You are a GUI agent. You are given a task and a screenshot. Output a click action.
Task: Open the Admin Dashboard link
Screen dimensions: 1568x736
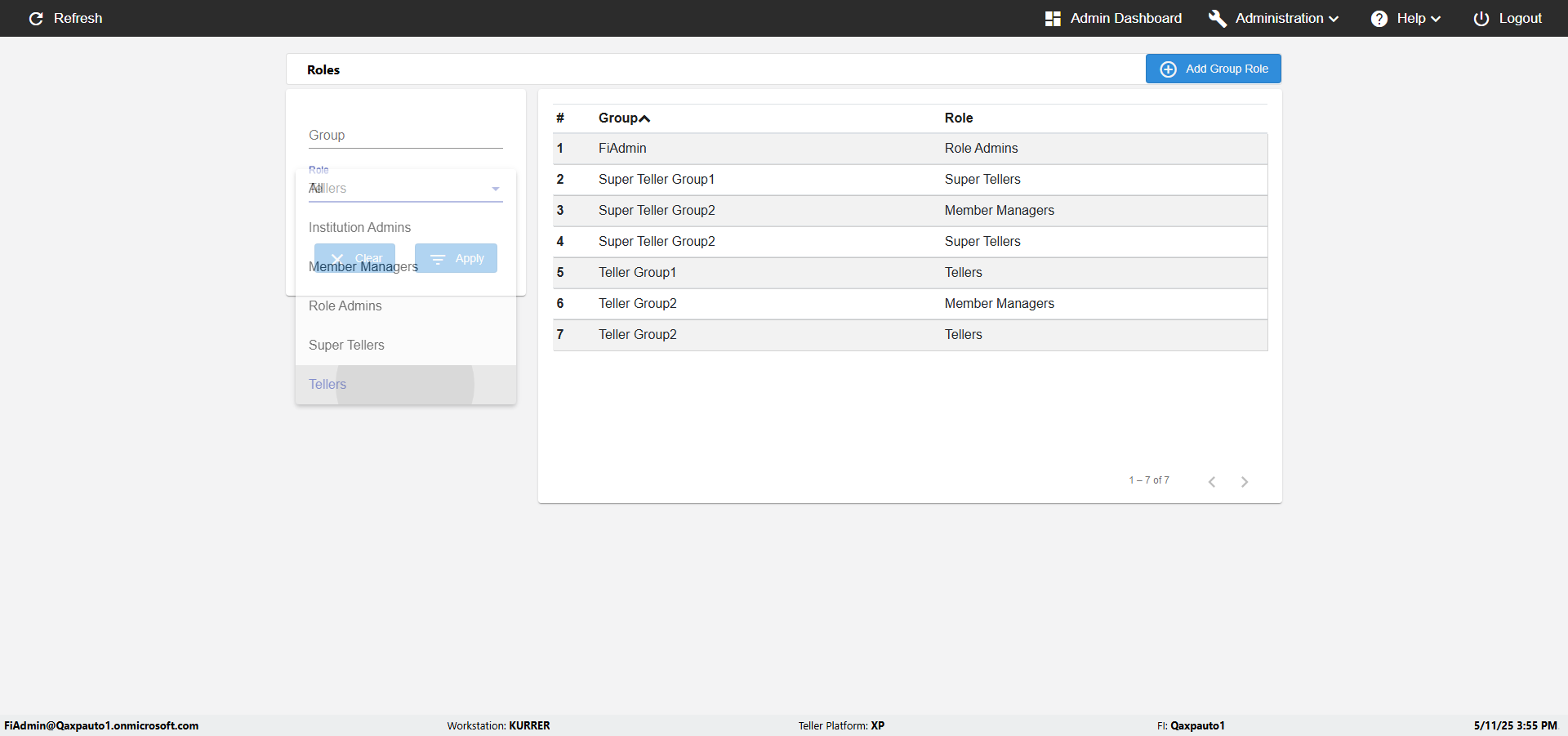coord(1125,18)
